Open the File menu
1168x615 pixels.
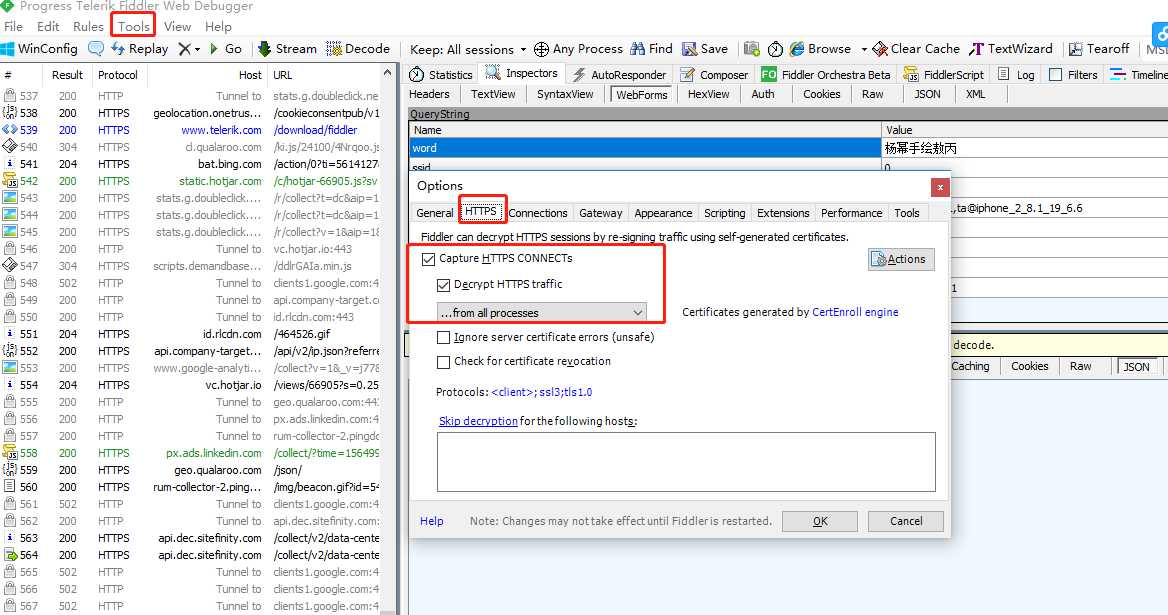click(x=13, y=27)
